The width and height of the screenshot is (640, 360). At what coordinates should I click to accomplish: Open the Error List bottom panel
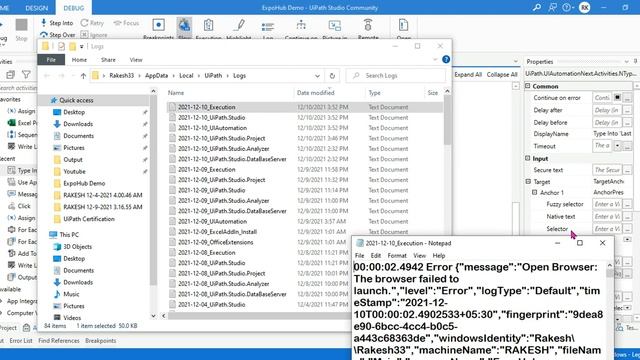pos(21,340)
